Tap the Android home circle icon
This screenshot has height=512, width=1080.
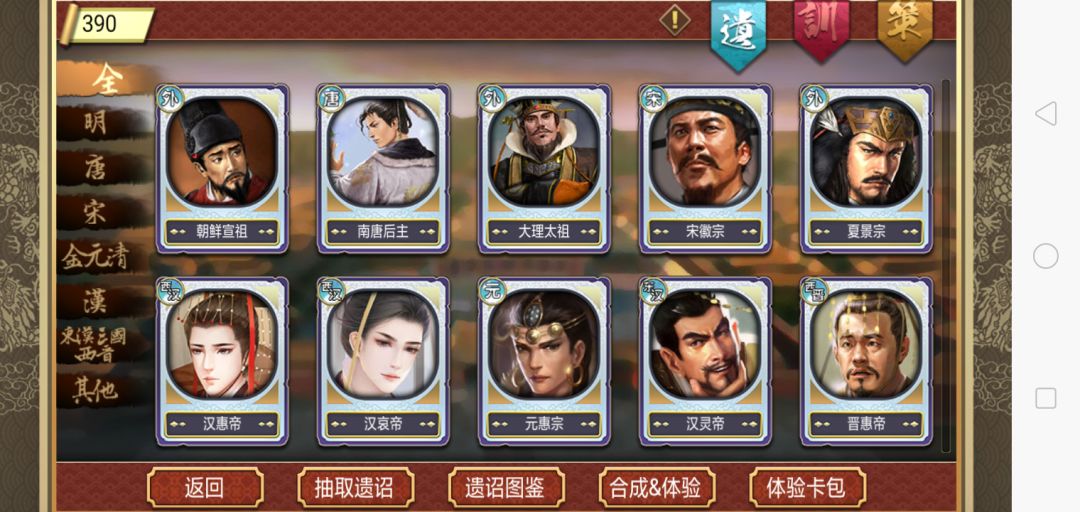click(x=1045, y=256)
